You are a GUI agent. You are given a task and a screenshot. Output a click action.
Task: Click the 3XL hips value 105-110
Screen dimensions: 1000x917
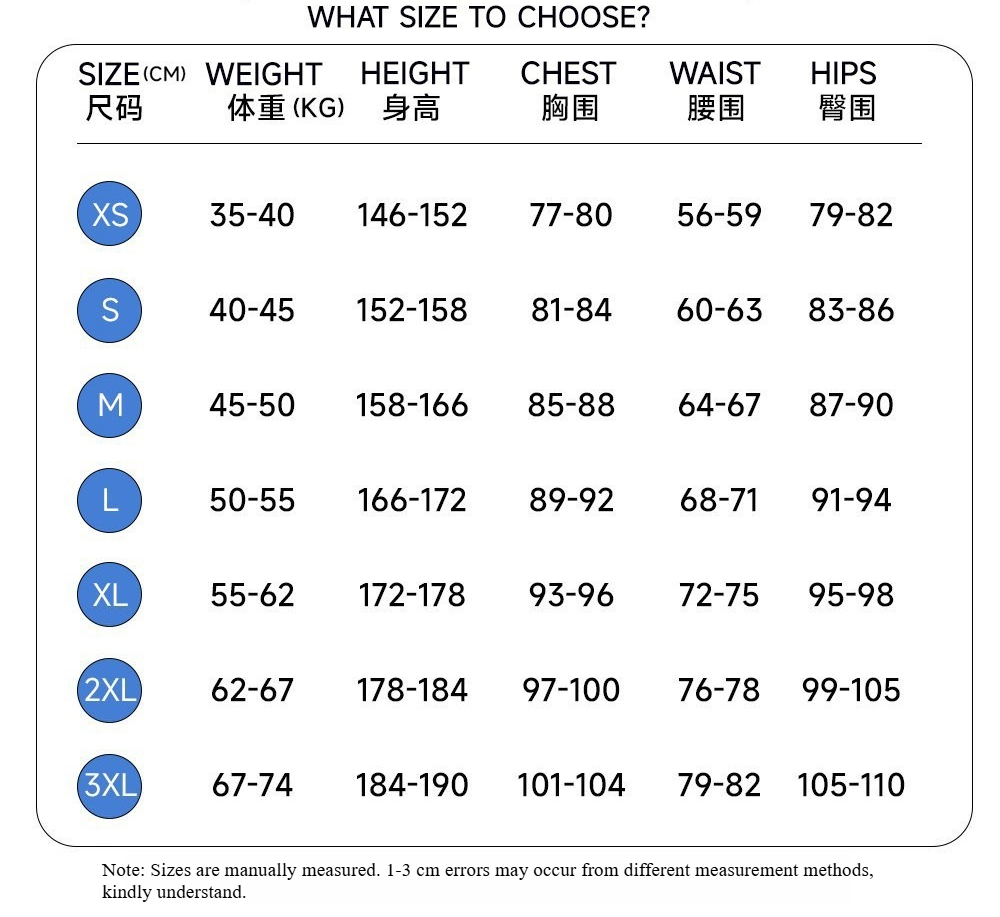851,785
